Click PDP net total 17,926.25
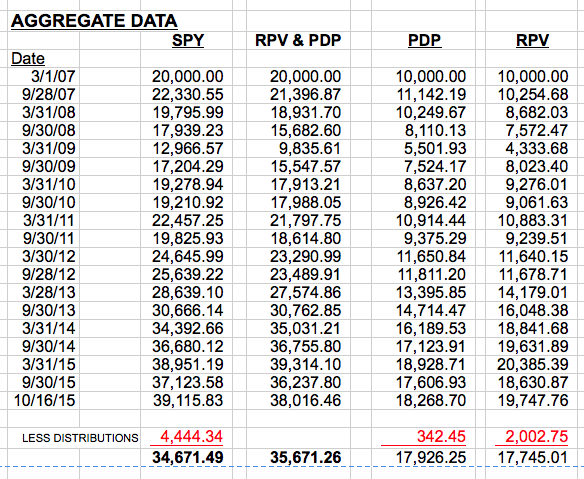The height and width of the screenshot is (479, 584). (431, 458)
